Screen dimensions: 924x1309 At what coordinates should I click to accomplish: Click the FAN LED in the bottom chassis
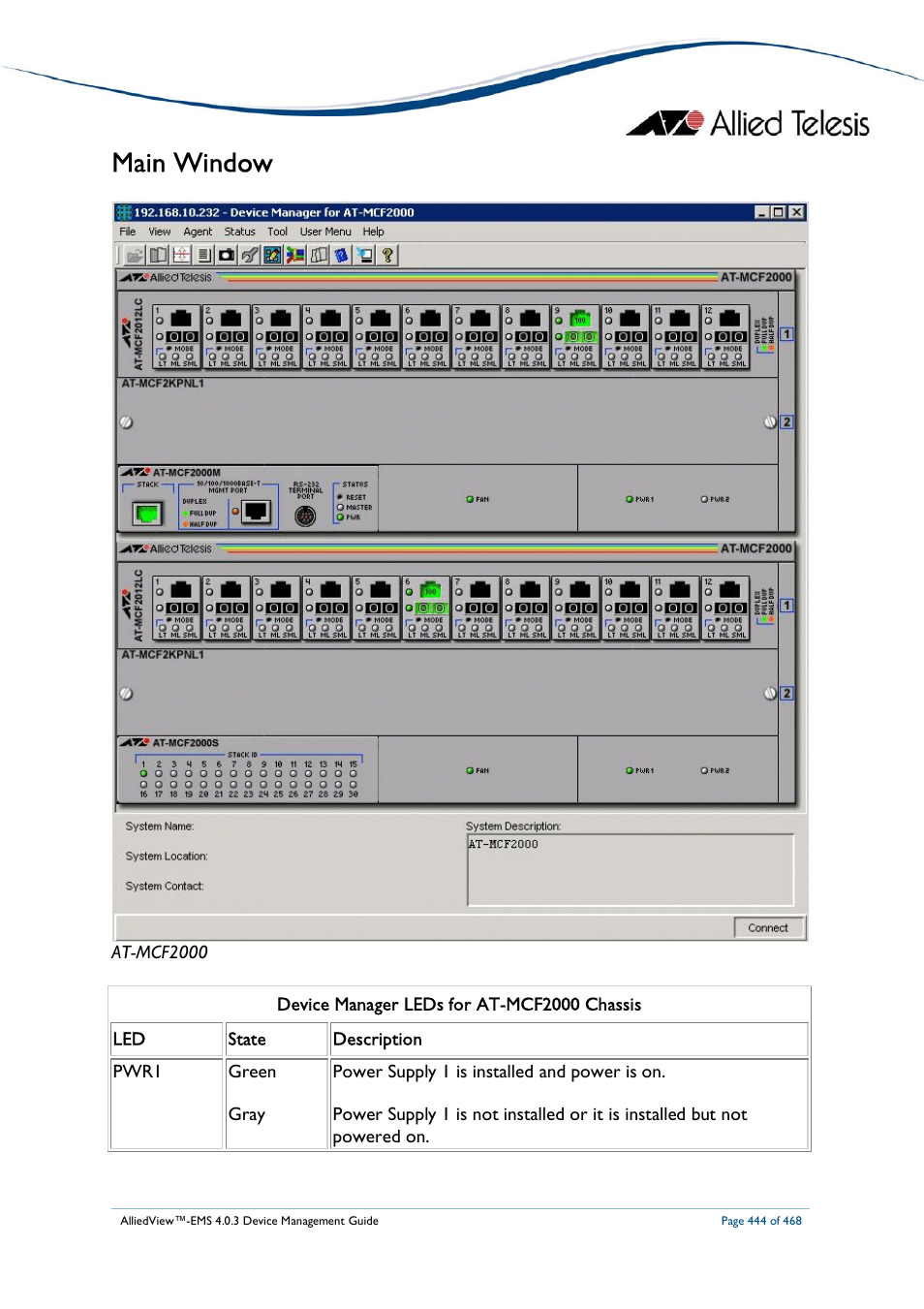[x=470, y=770]
